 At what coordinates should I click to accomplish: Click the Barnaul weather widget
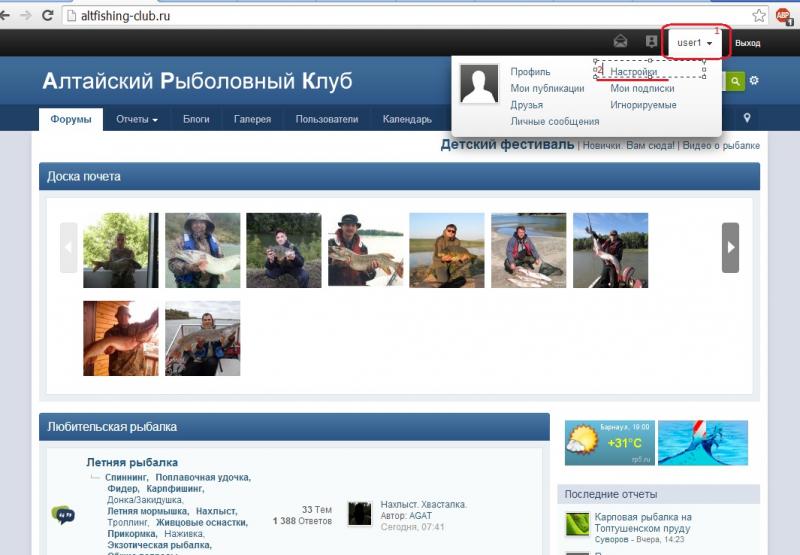click(x=609, y=443)
